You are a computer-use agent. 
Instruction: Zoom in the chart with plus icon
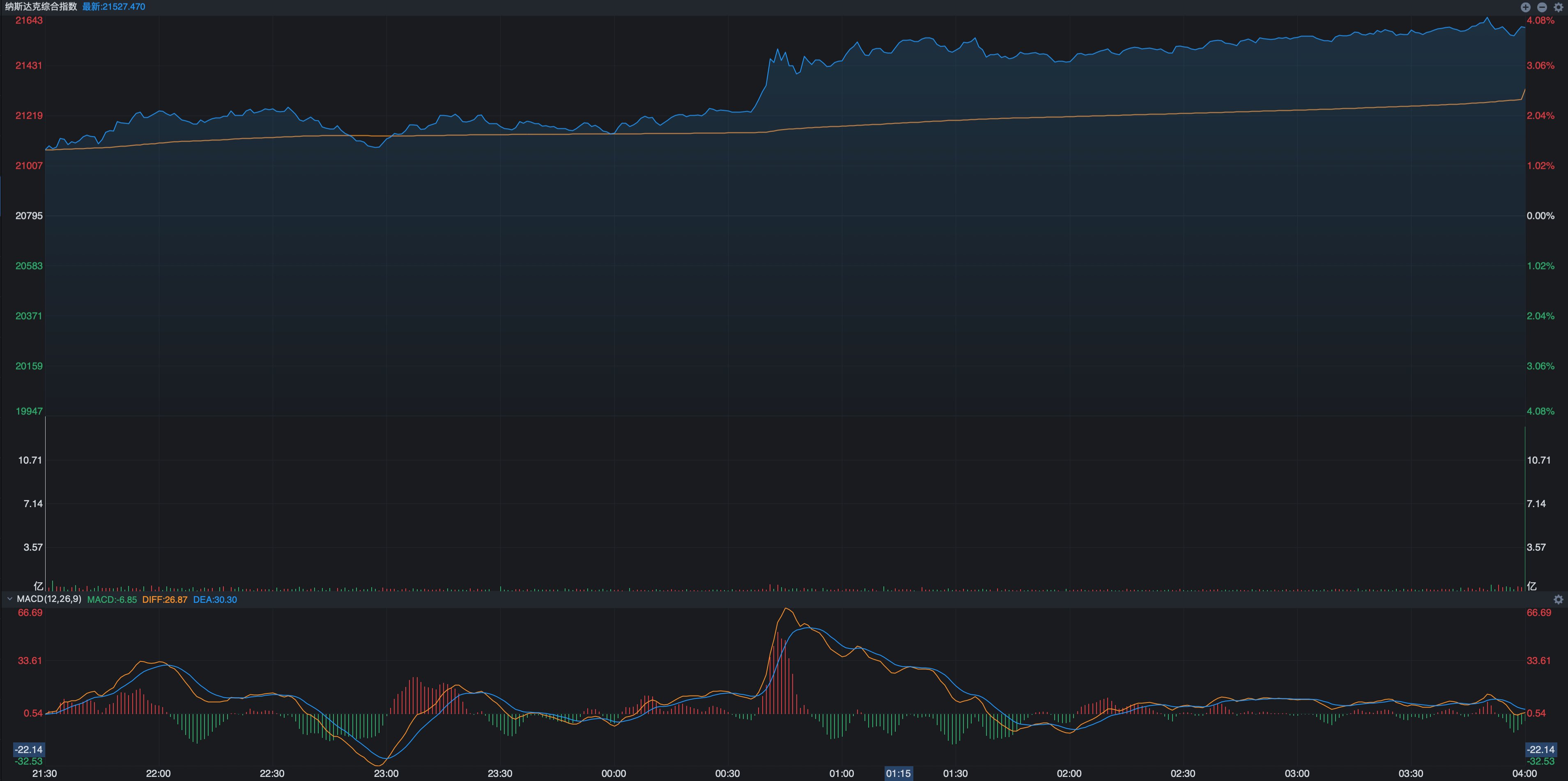pyautogui.click(x=1525, y=7)
